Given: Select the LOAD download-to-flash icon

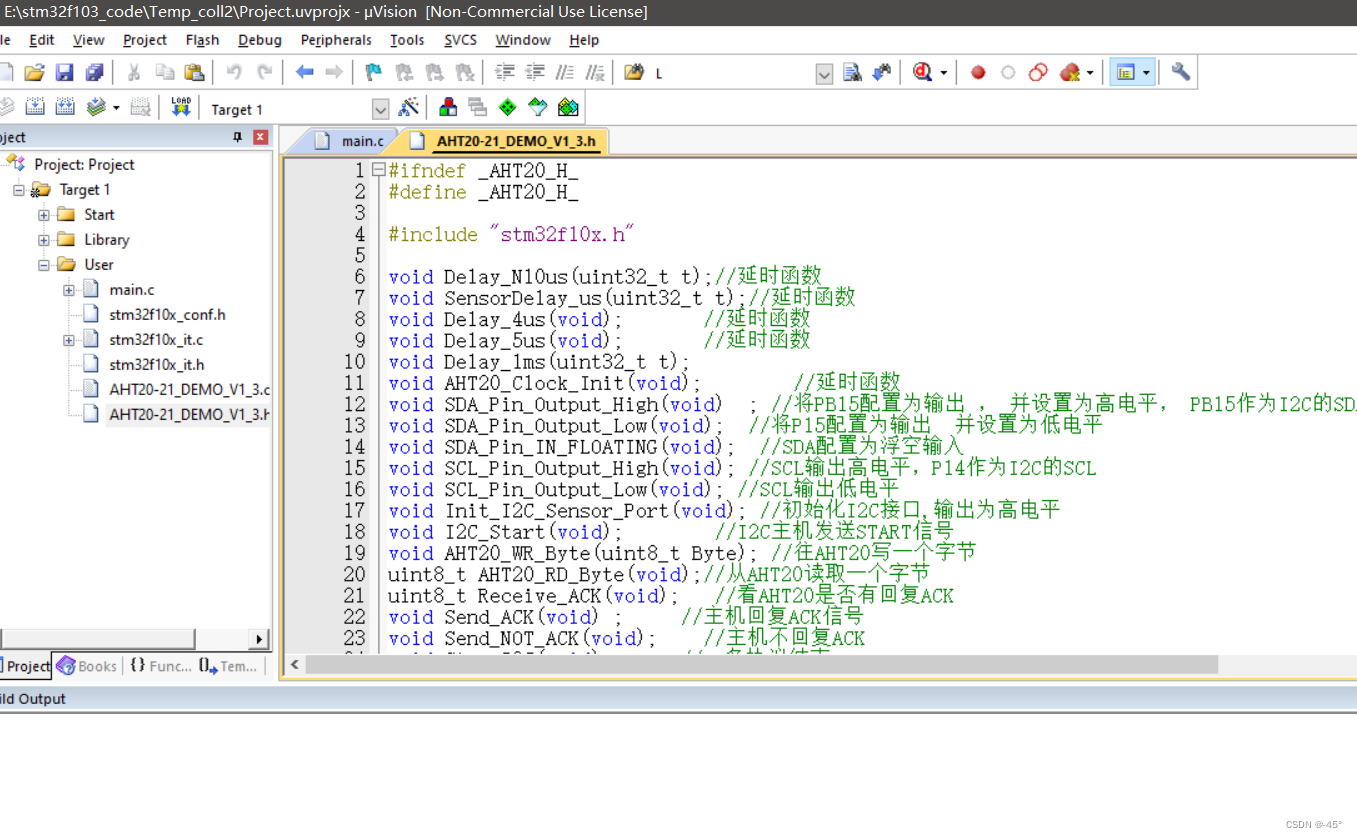Looking at the screenshot, I should coord(182,107).
